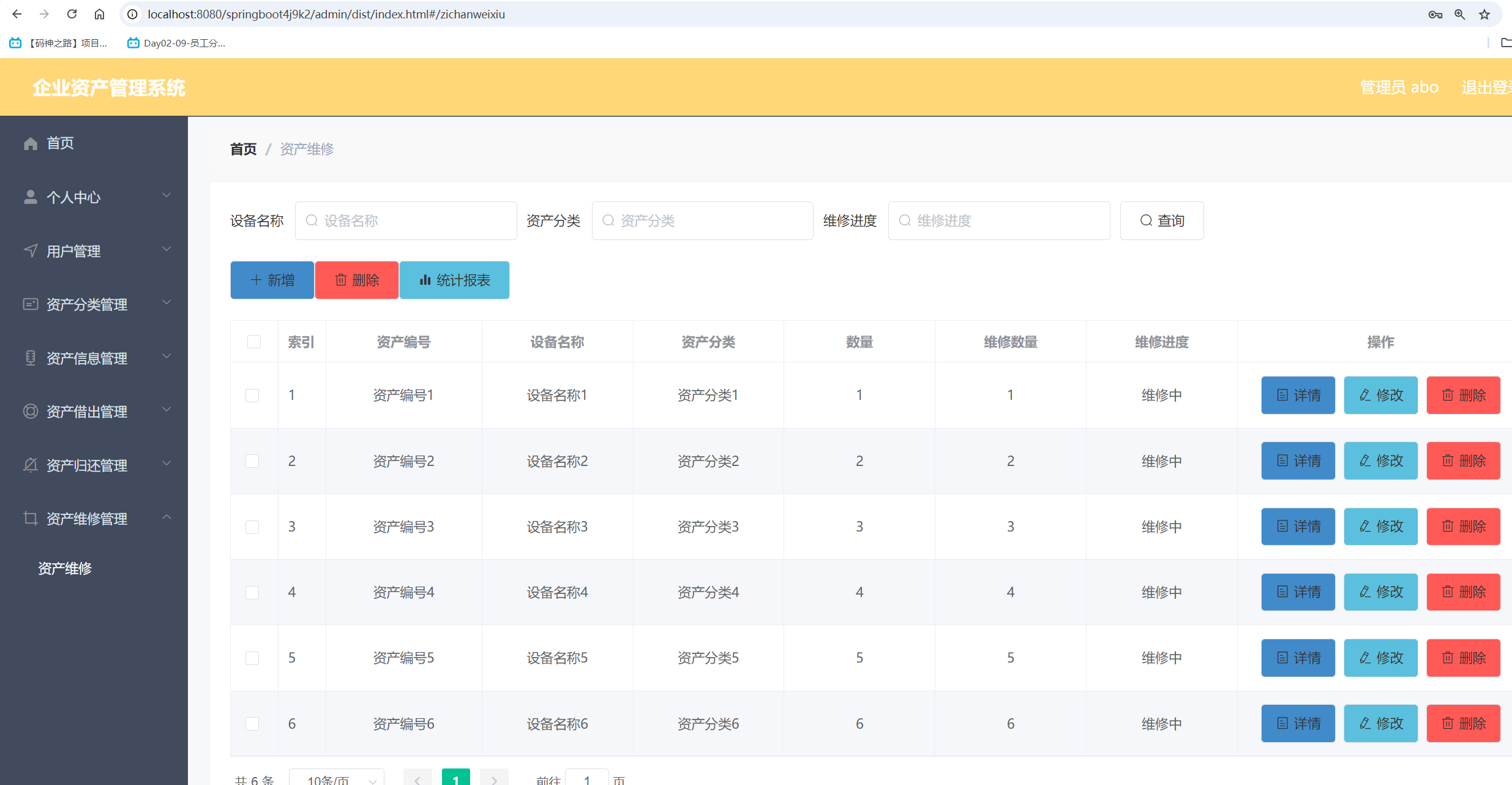
Task: Toggle the select-all checkbox in table header
Action: (x=254, y=342)
